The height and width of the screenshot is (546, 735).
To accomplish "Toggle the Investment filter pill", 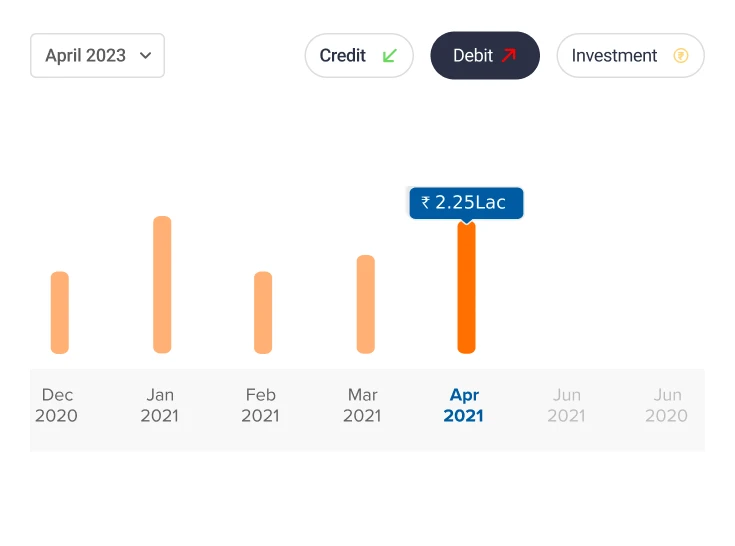I will [x=630, y=56].
